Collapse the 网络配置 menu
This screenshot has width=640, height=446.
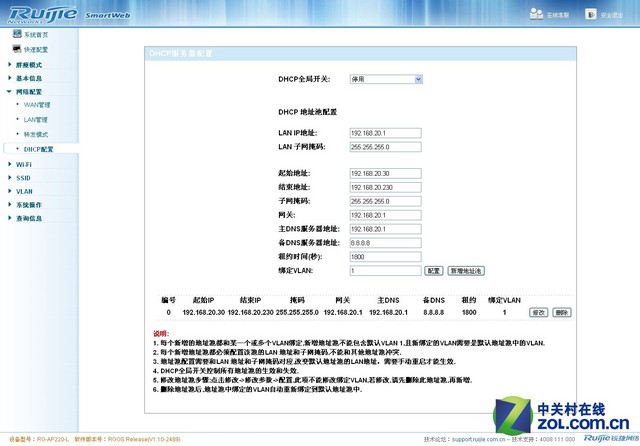pos(29,92)
